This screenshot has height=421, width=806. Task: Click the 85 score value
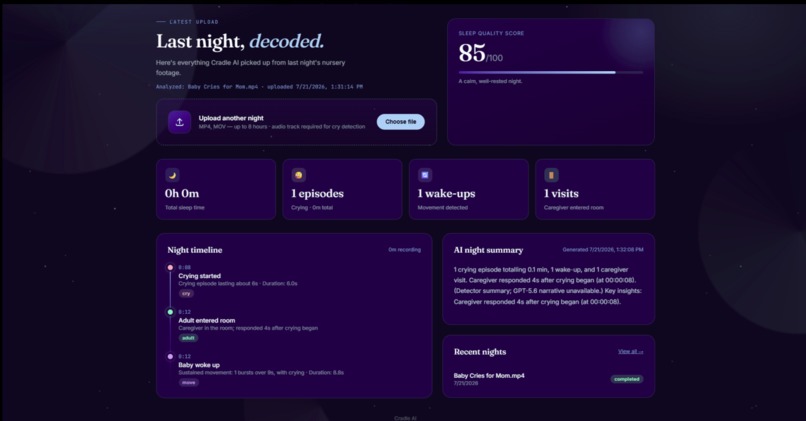pos(472,53)
